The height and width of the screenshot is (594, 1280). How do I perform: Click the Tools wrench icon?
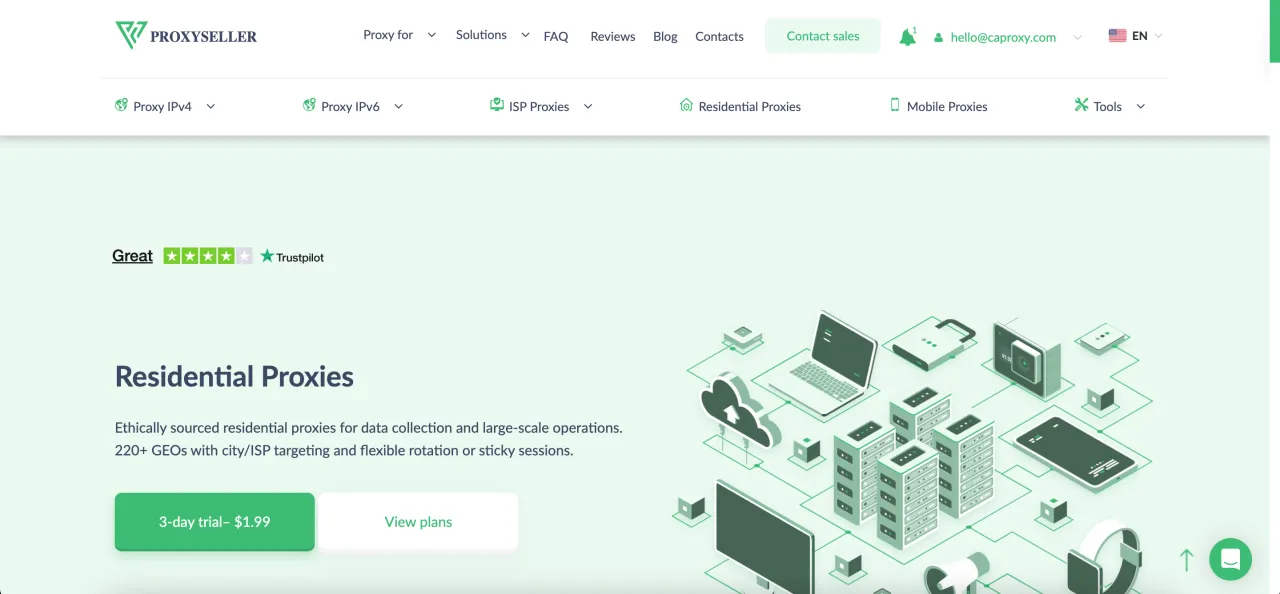(x=1081, y=105)
